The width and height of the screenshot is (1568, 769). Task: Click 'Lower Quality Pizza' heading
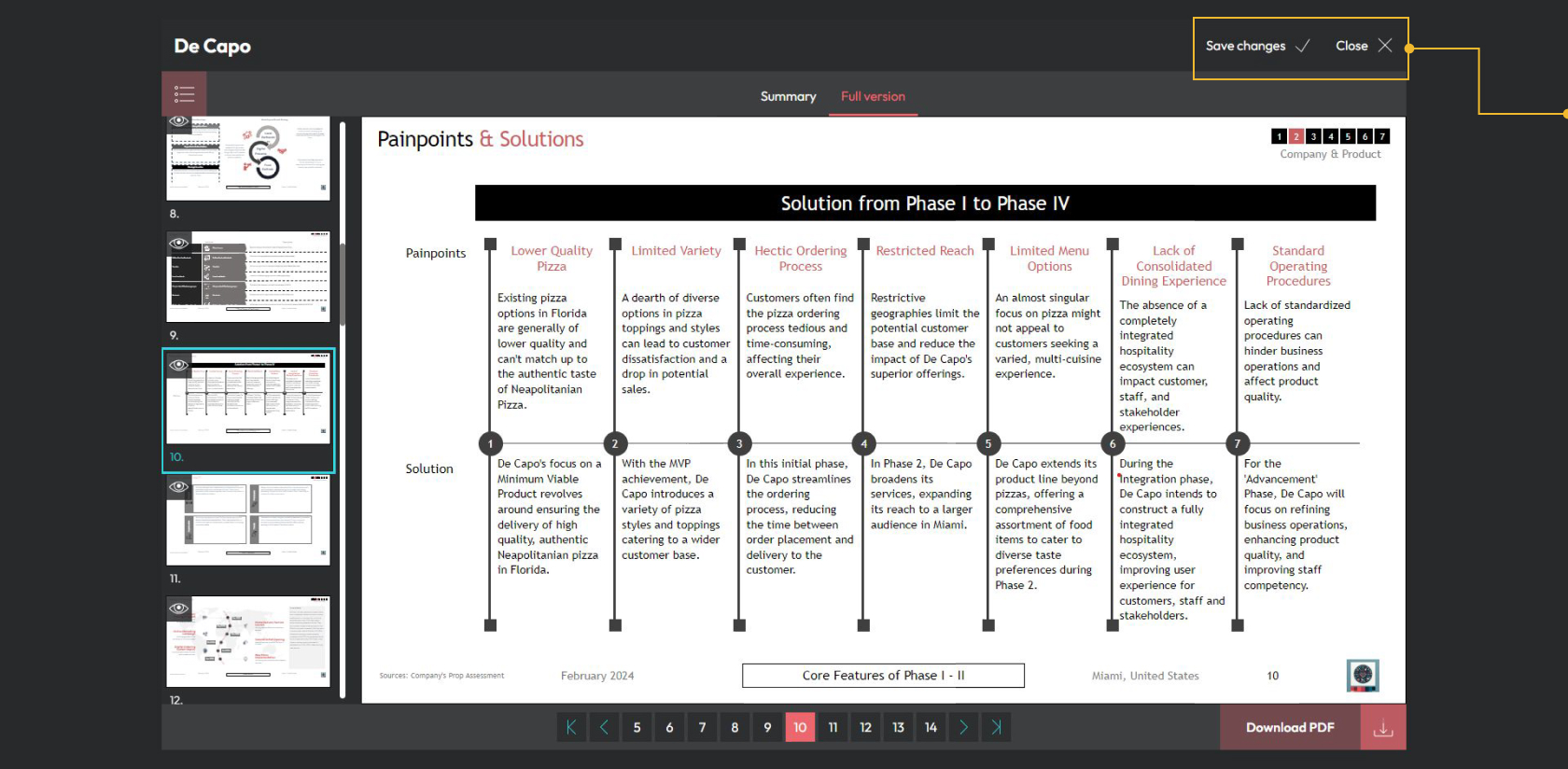point(552,259)
